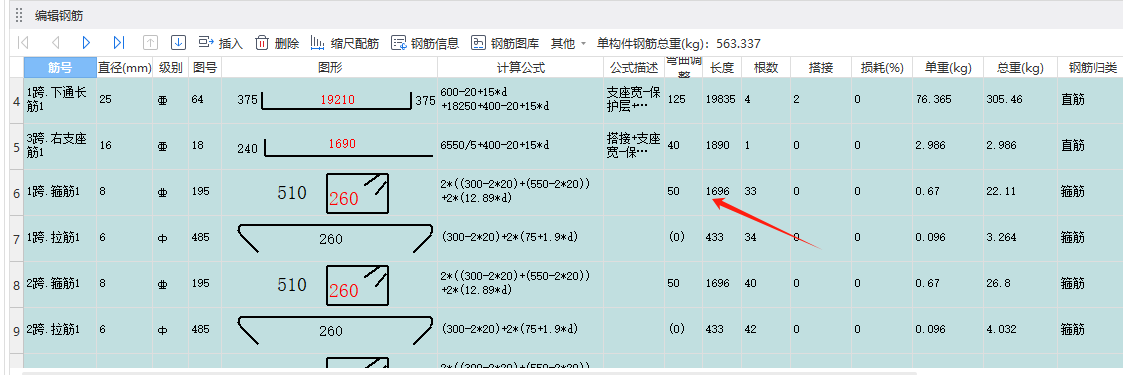Open 钢筋信息 panel

(425, 43)
